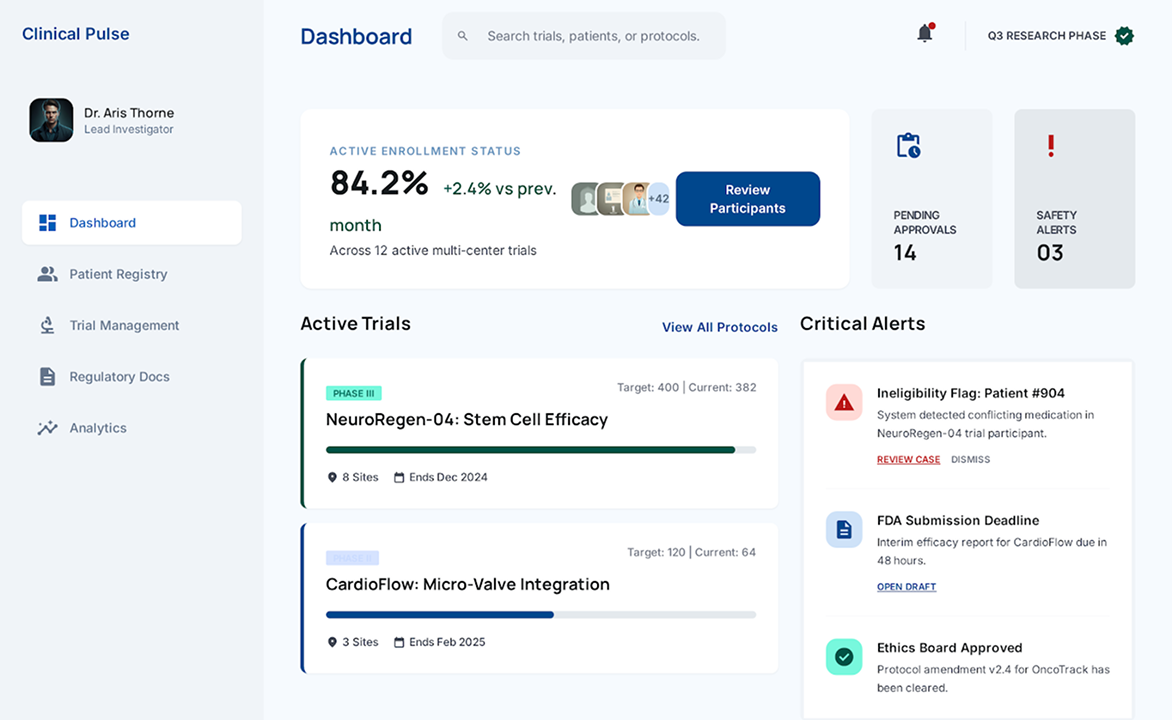Click the ineligibility warning triangle icon

tap(843, 402)
